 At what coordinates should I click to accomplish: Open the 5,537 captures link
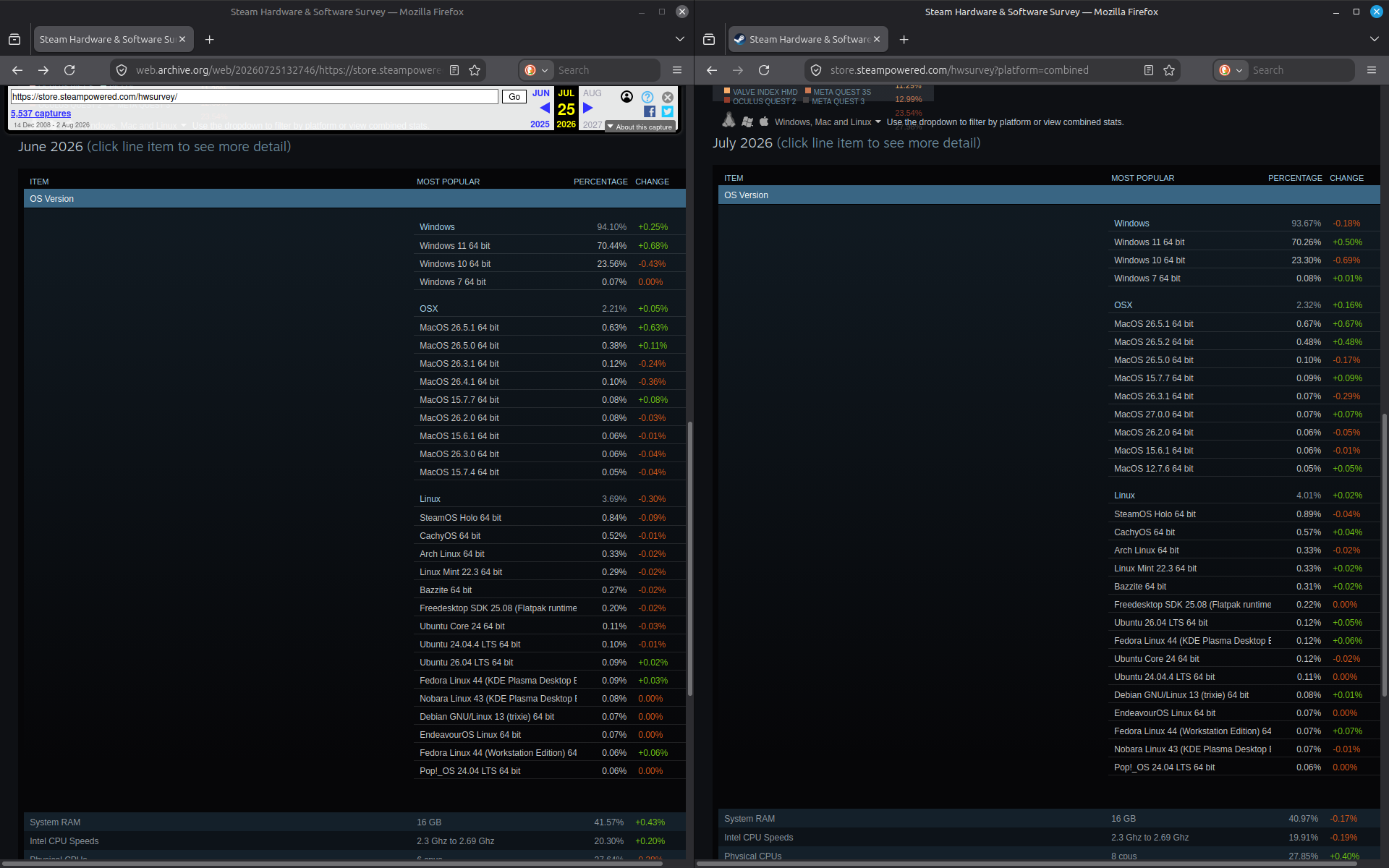pos(41,114)
